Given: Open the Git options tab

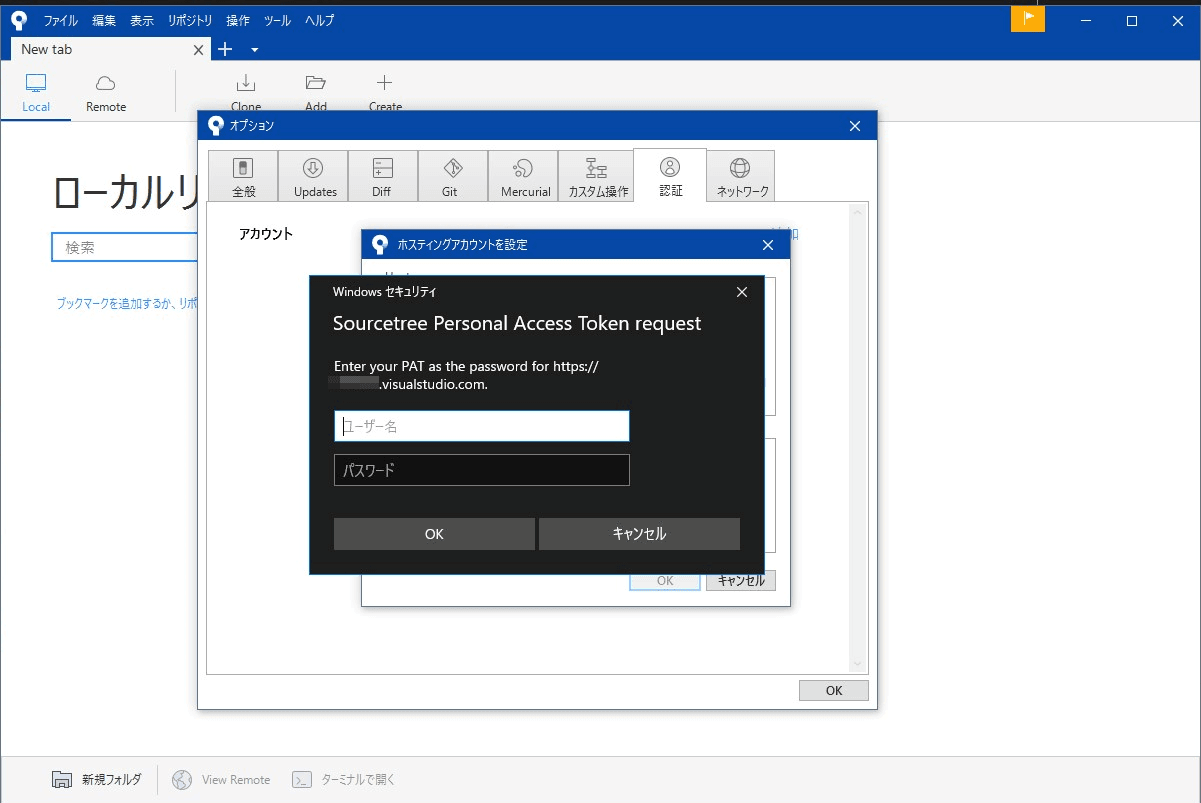Looking at the screenshot, I should [x=452, y=177].
